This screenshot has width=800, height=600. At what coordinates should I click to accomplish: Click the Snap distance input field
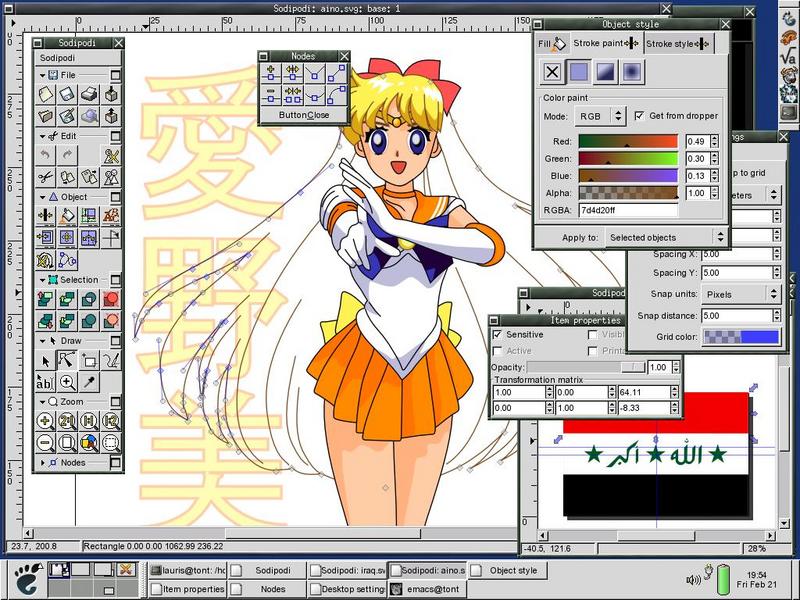[x=737, y=316]
